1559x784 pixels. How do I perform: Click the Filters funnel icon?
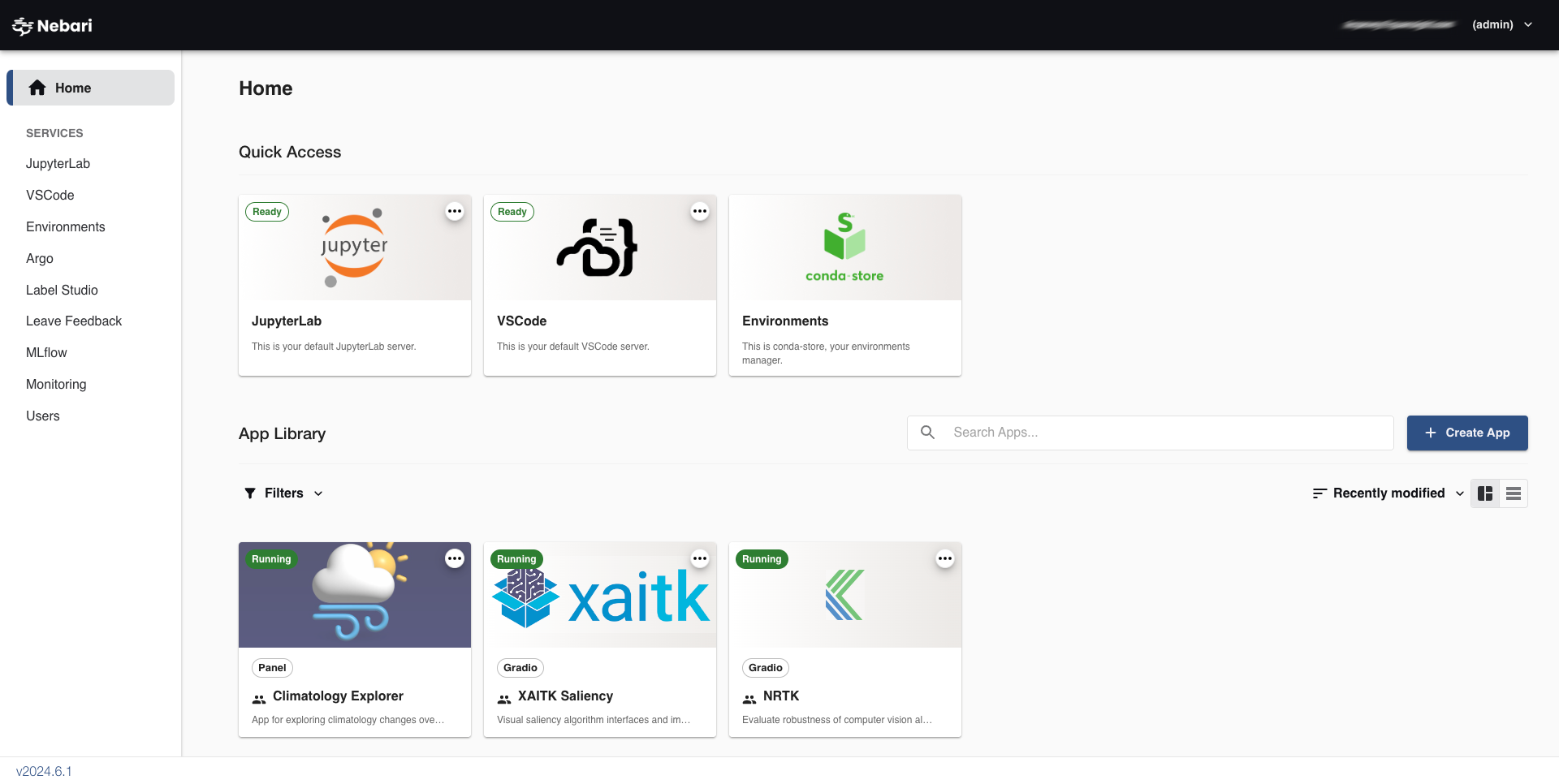click(250, 493)
